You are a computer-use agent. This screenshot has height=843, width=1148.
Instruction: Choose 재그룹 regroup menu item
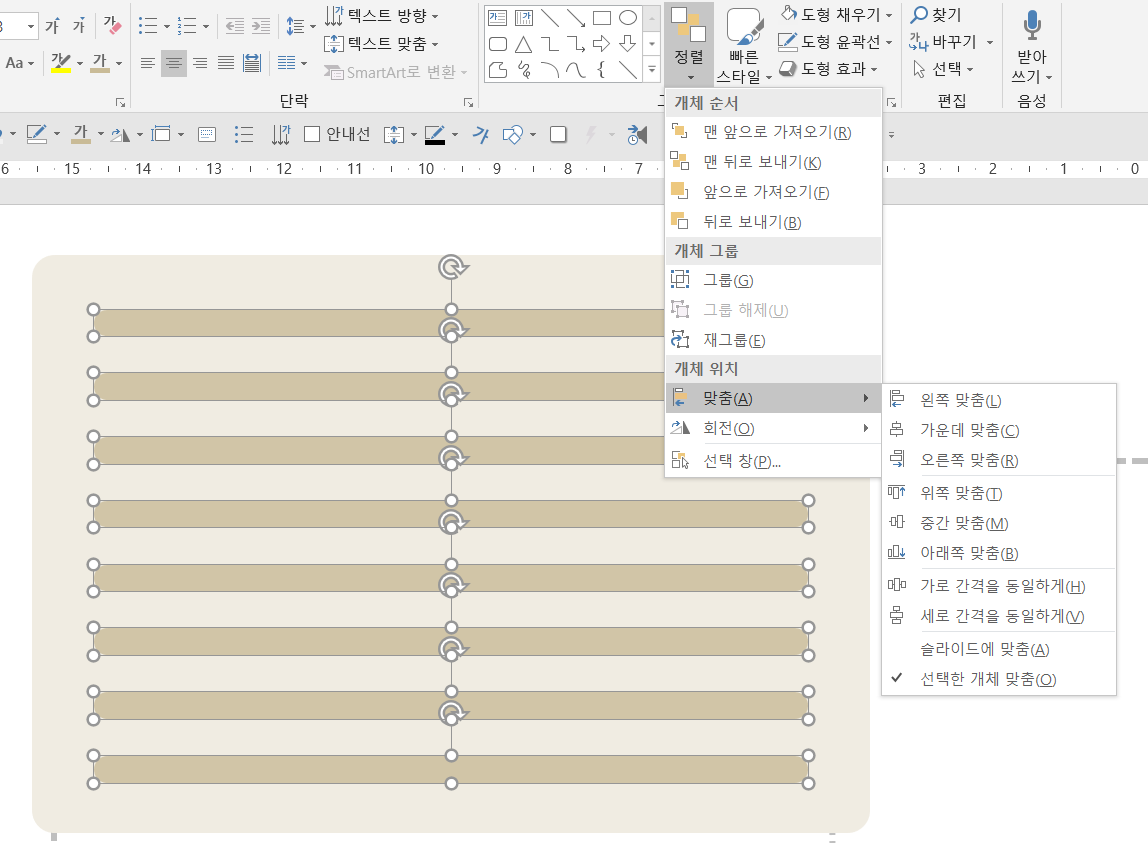pos(773,341)
